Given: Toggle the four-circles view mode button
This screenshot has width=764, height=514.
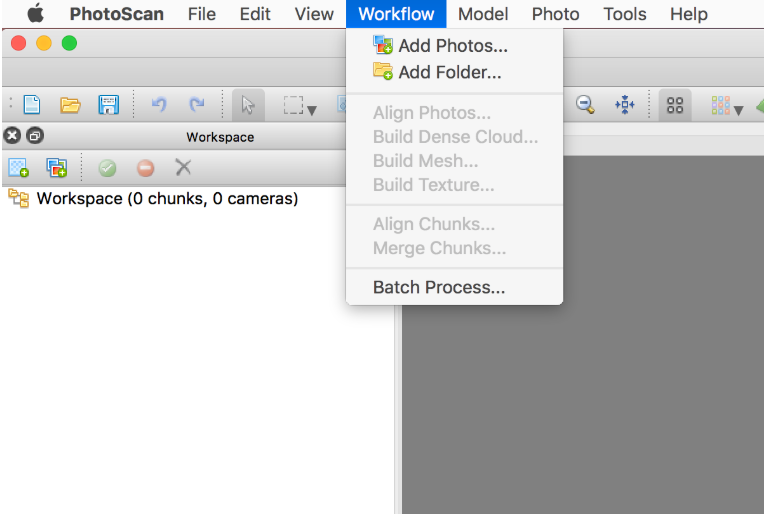Looking at the screenshot, I should [x=675, y=105].
